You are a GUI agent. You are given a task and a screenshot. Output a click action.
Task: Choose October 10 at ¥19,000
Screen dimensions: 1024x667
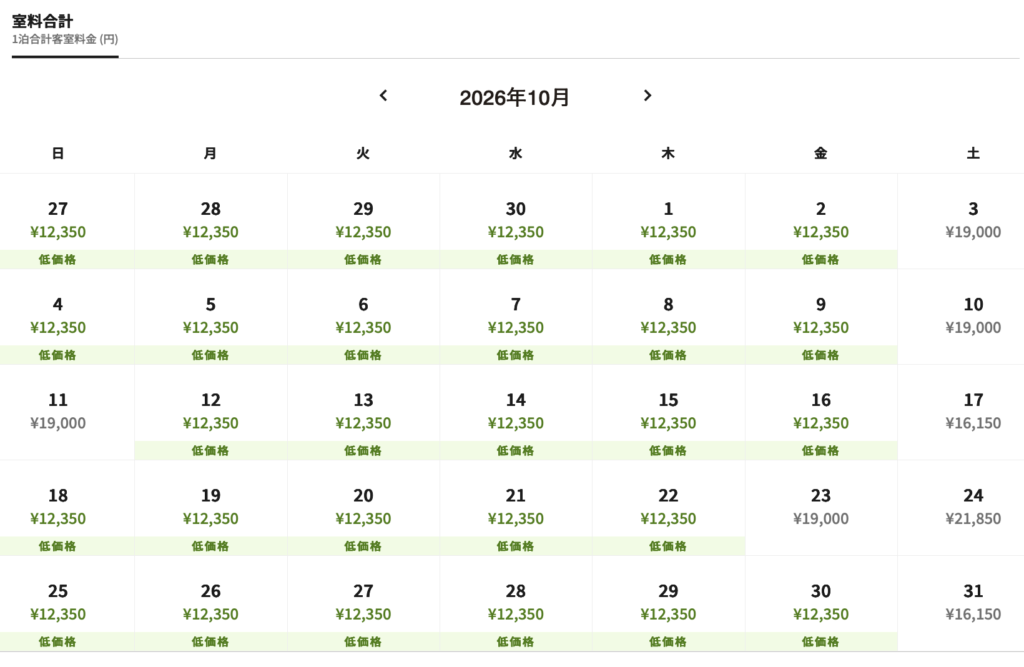(x=972, y=316)
